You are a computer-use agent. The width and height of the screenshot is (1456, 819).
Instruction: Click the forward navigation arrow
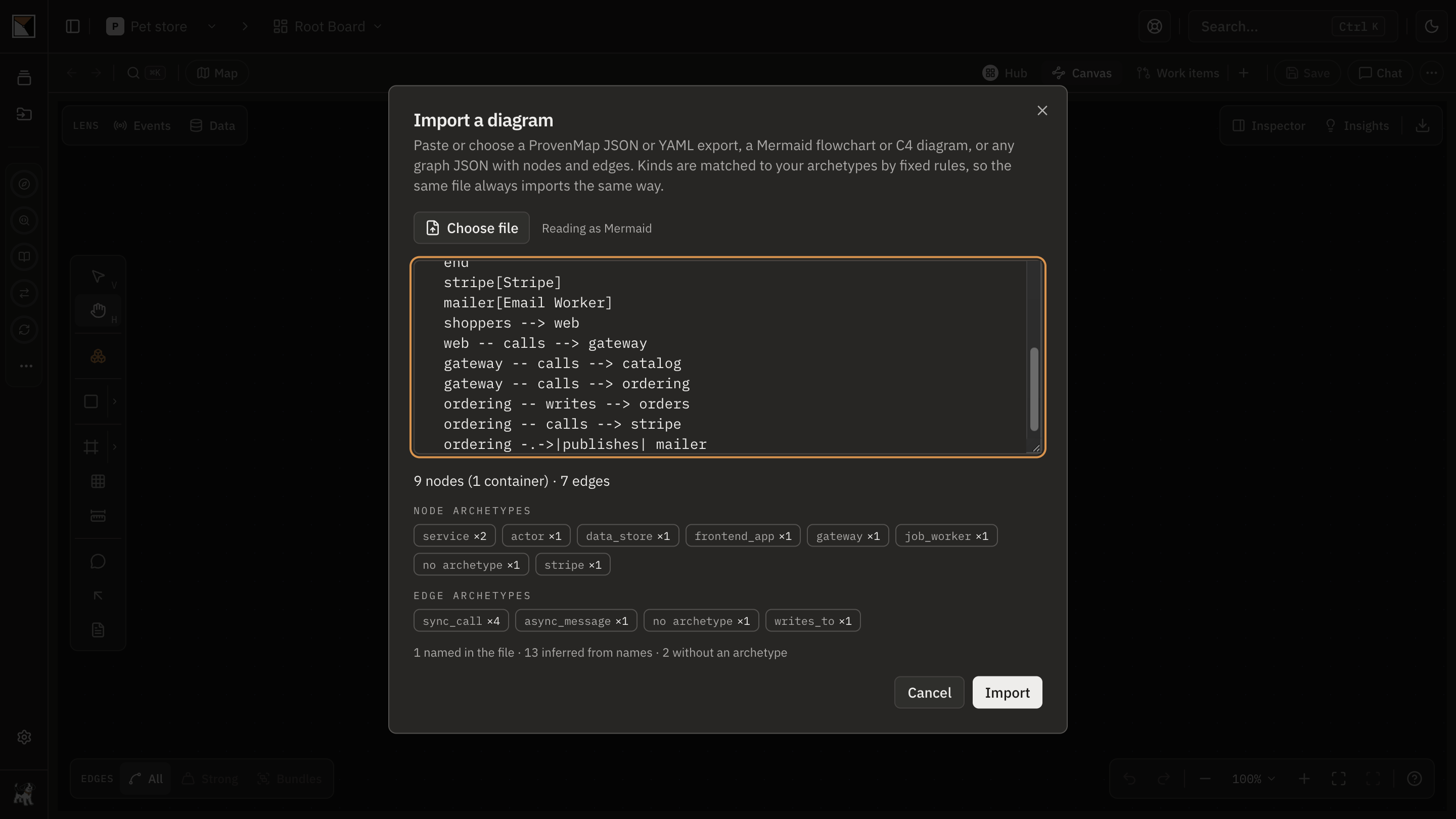[x=97, y=73]
